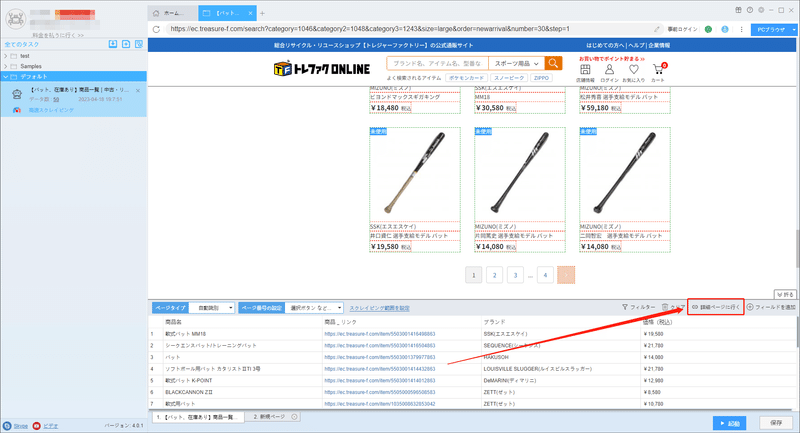Switch to the 【バット browser tab
Screen dimensions: 800x433
229,13
